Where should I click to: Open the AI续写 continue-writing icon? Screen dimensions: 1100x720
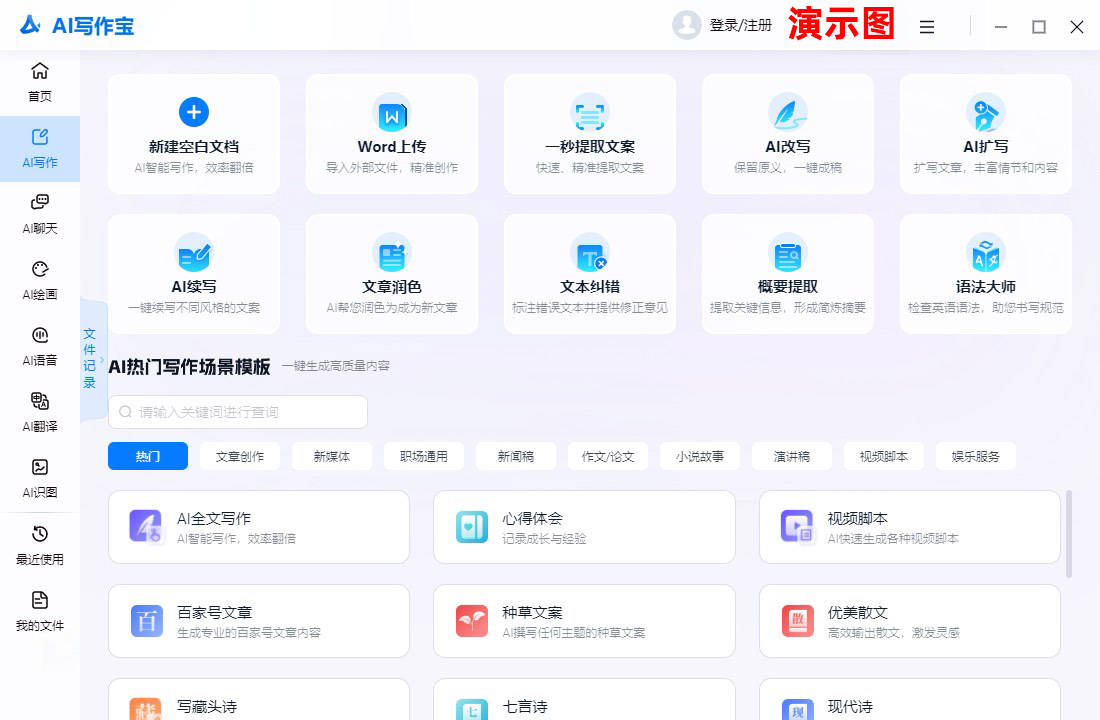point(194,253)
